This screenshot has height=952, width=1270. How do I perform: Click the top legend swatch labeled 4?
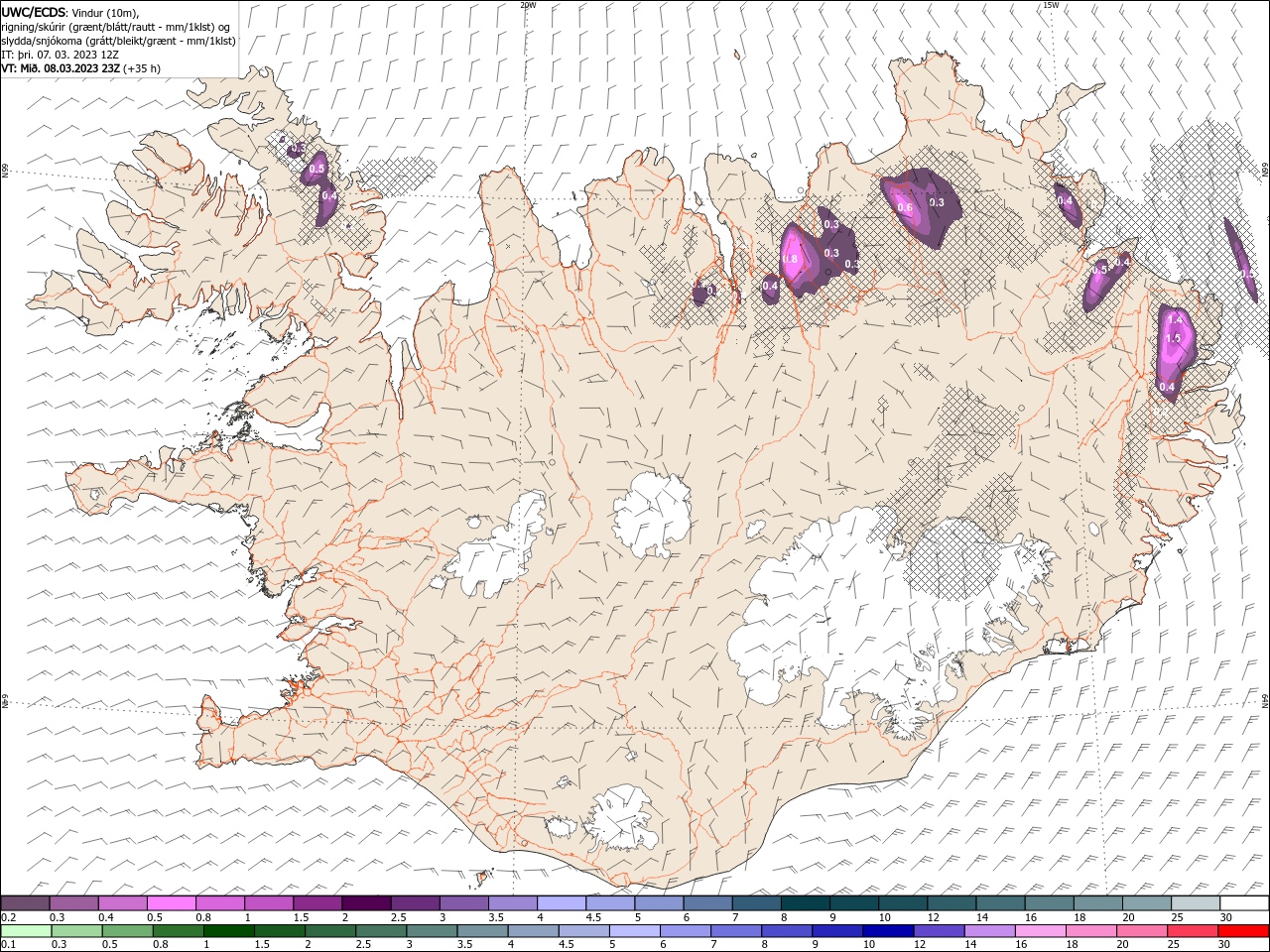pos(562,902)
